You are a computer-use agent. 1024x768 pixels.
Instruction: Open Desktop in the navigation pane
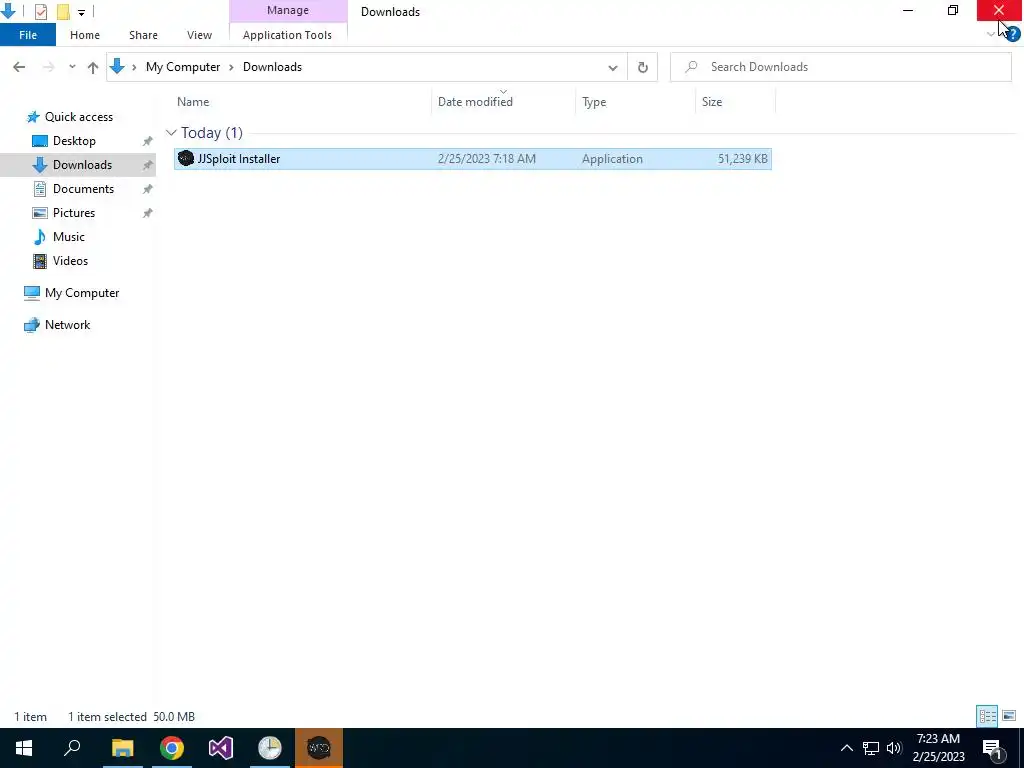click(x=74, y=141)
